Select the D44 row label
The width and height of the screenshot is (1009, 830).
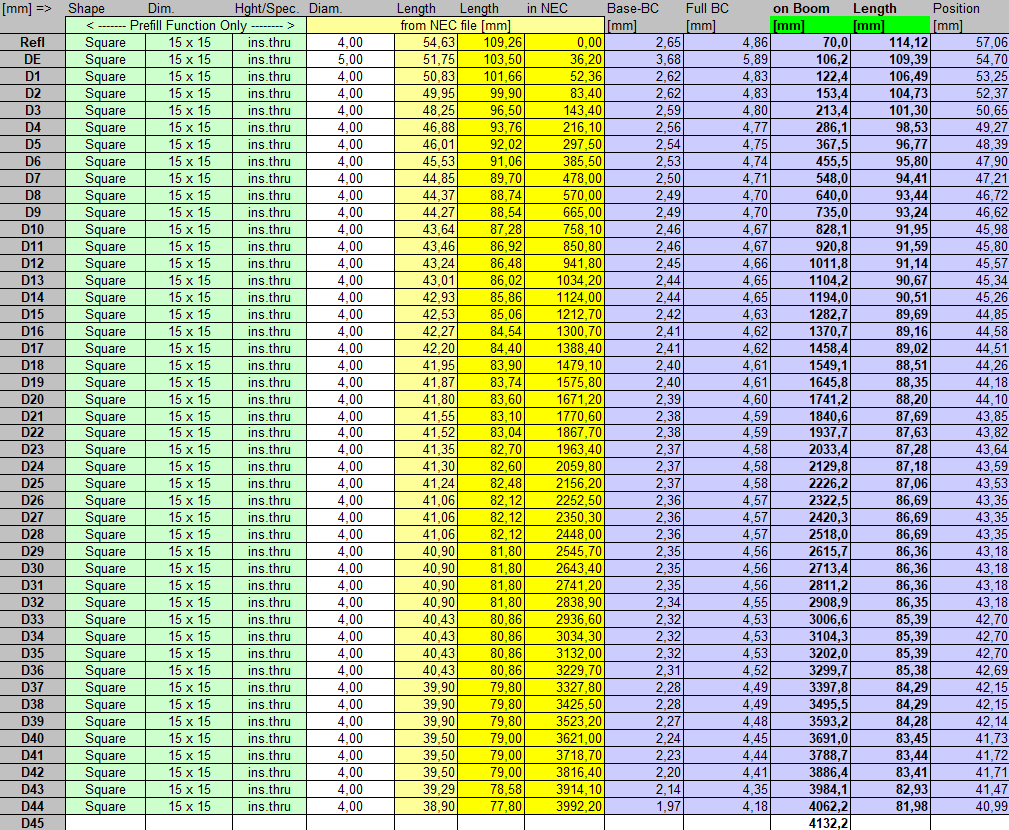point(32,807)
